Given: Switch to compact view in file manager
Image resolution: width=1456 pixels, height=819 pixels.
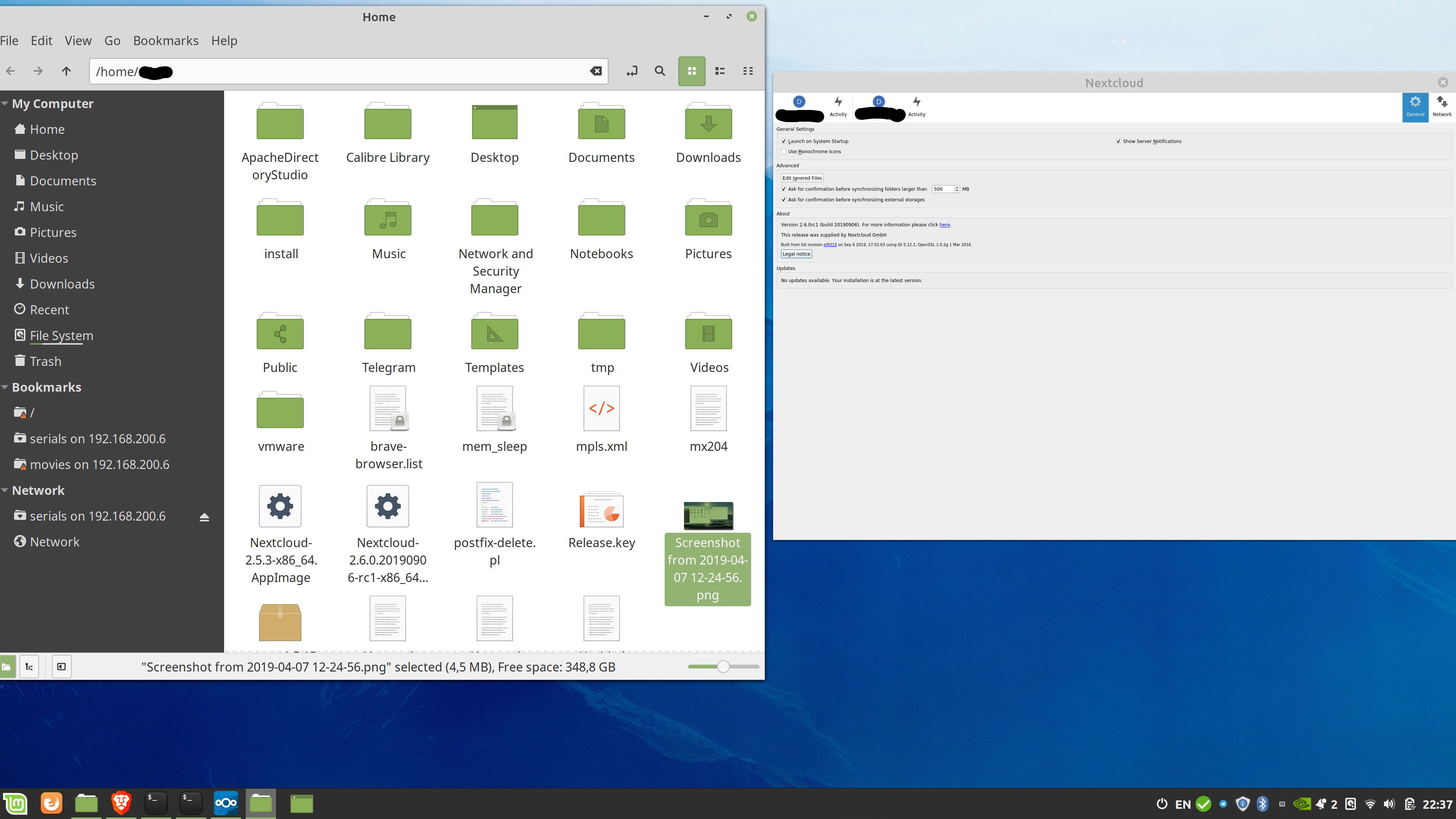Looking at the screenshot, I should [x=748, y=71].
